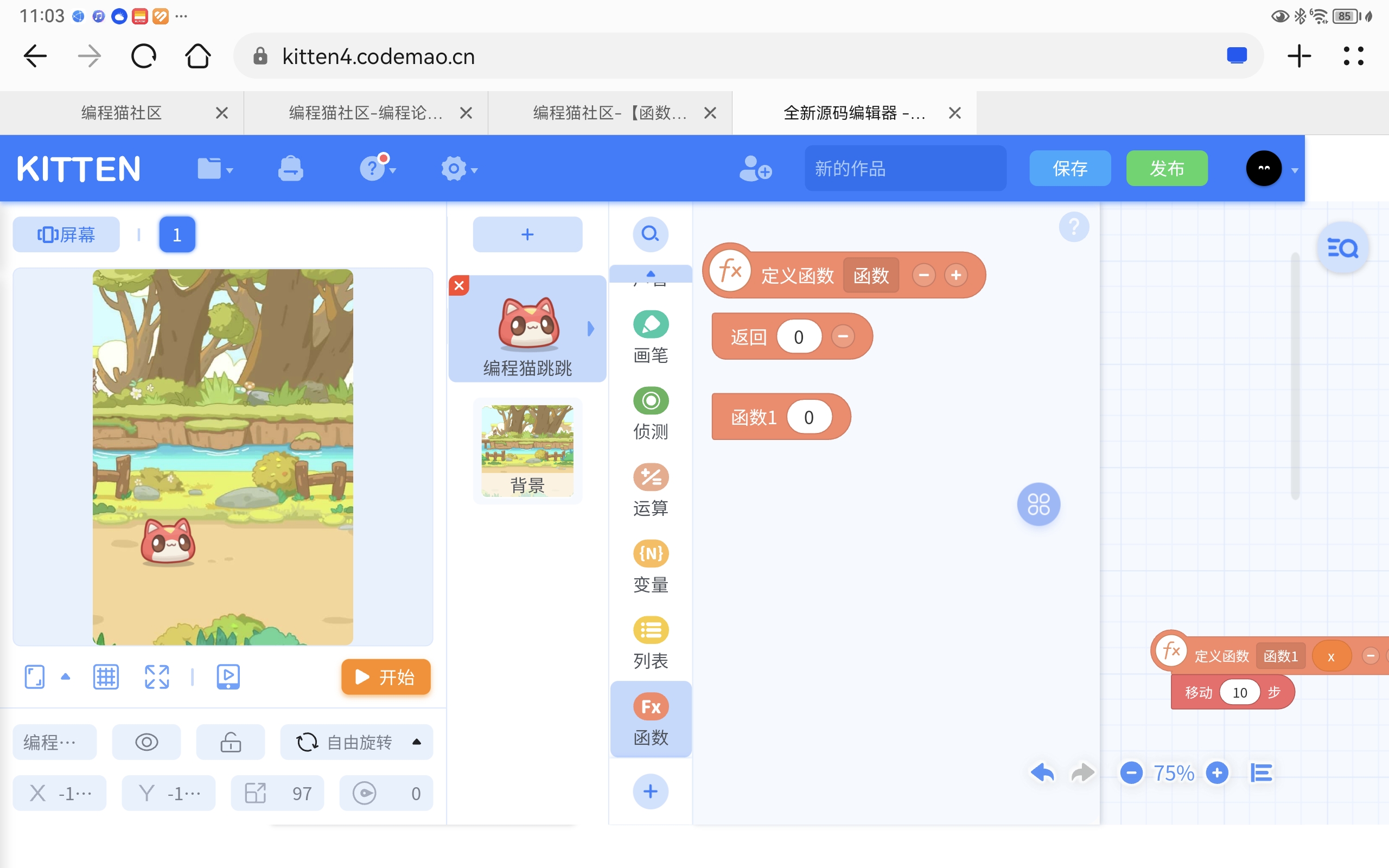Undo the last workspace action
Image resolution: width=1389 pixels, height=868 pixels.
1042,773
